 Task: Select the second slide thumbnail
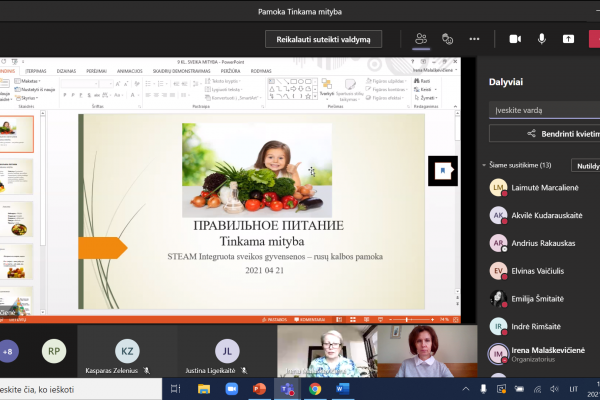(x=16, y=177)
